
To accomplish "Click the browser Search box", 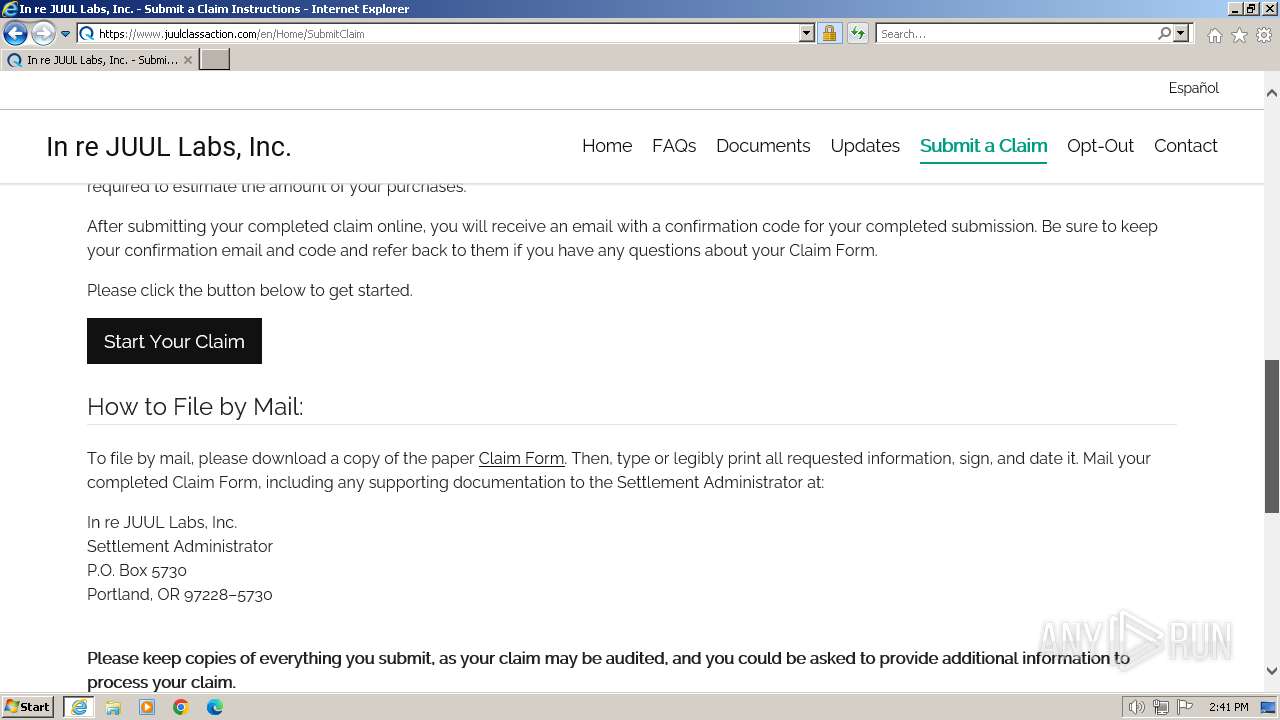I will click(x=1015, y=34).
